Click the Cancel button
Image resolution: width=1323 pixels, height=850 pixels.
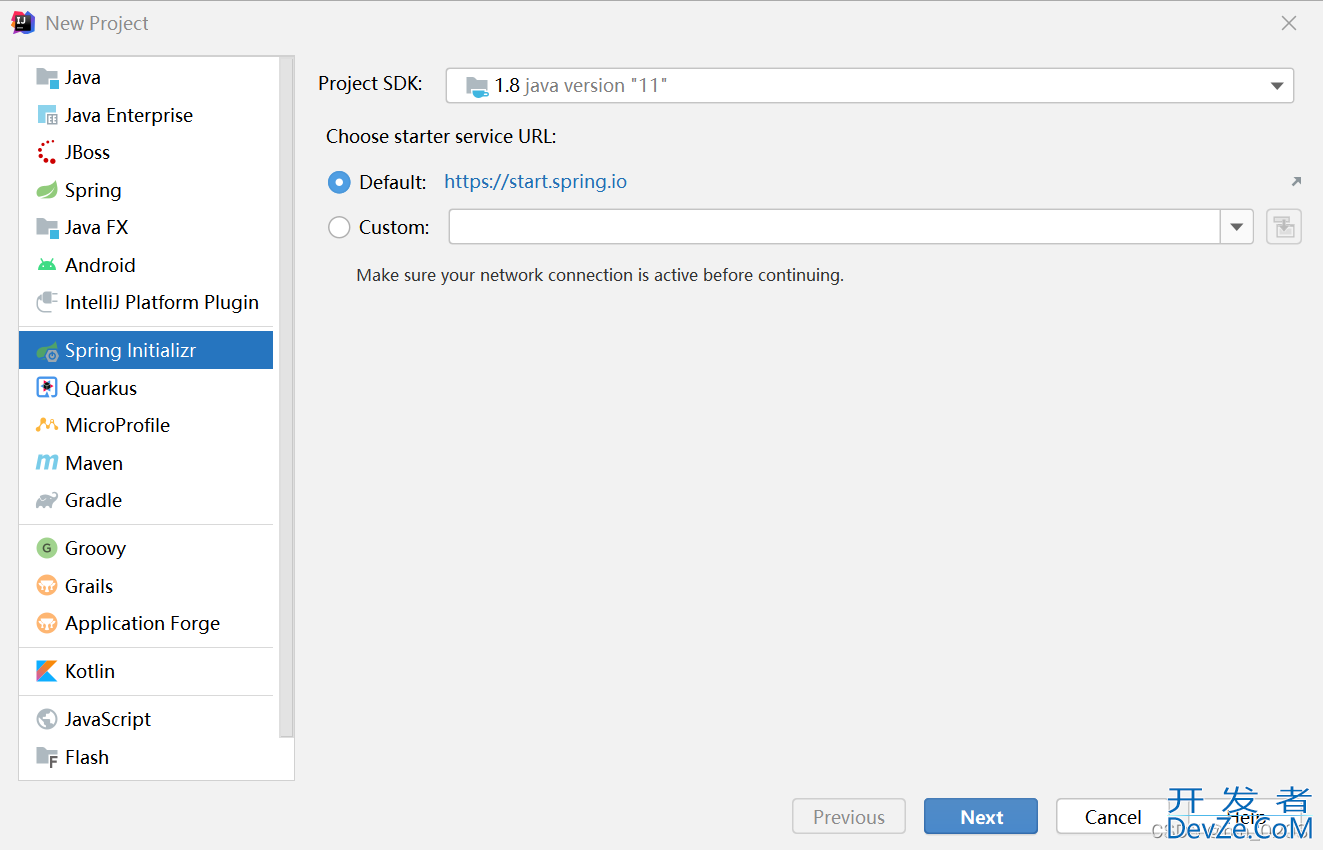[1113, 817]
